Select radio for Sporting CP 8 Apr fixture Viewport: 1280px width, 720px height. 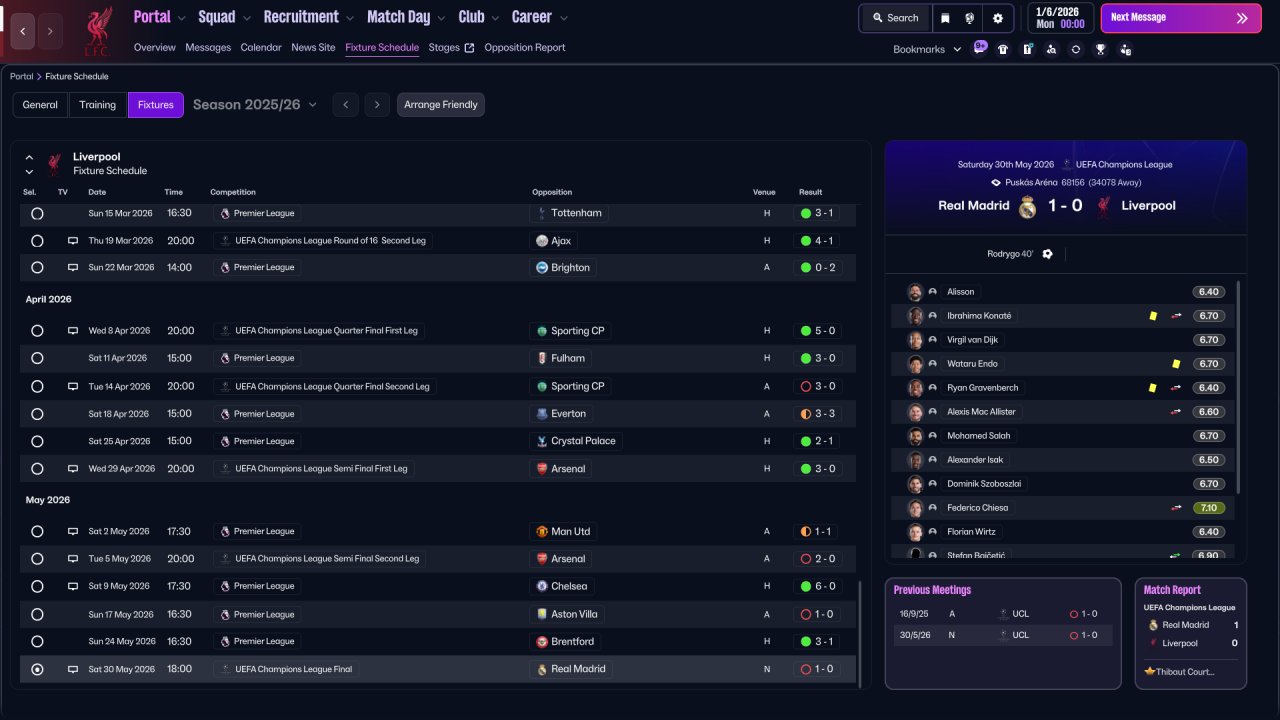pyautogui.click(x=37, y=331)
